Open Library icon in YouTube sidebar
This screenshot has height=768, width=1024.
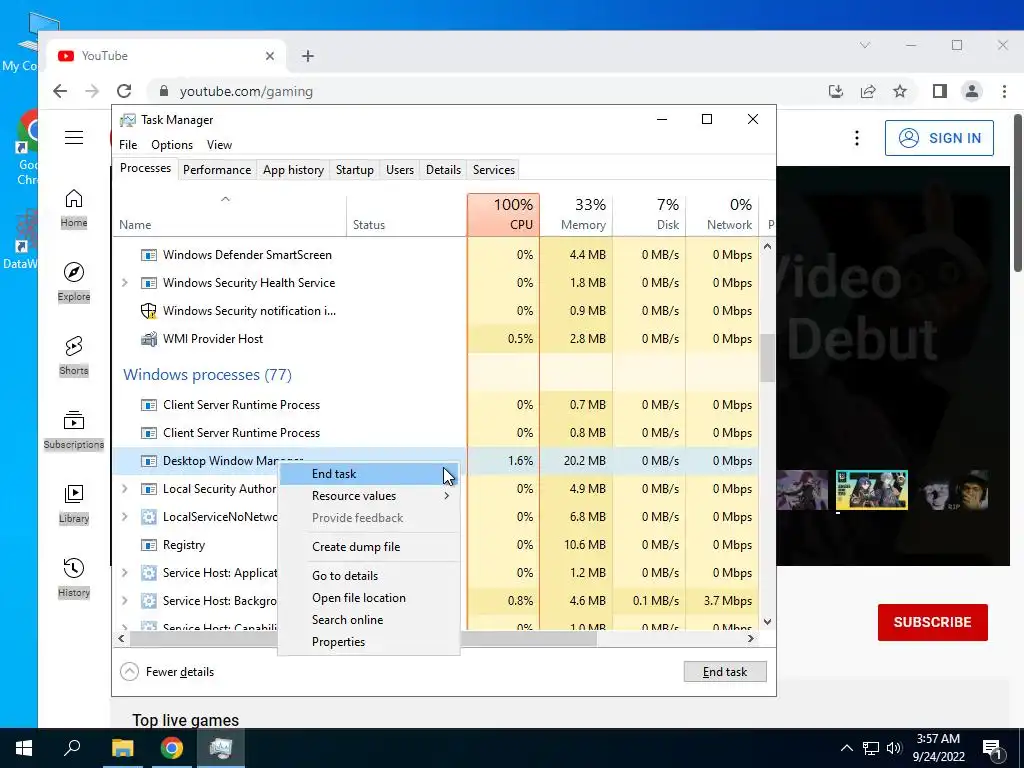click(x=74, y=494)
